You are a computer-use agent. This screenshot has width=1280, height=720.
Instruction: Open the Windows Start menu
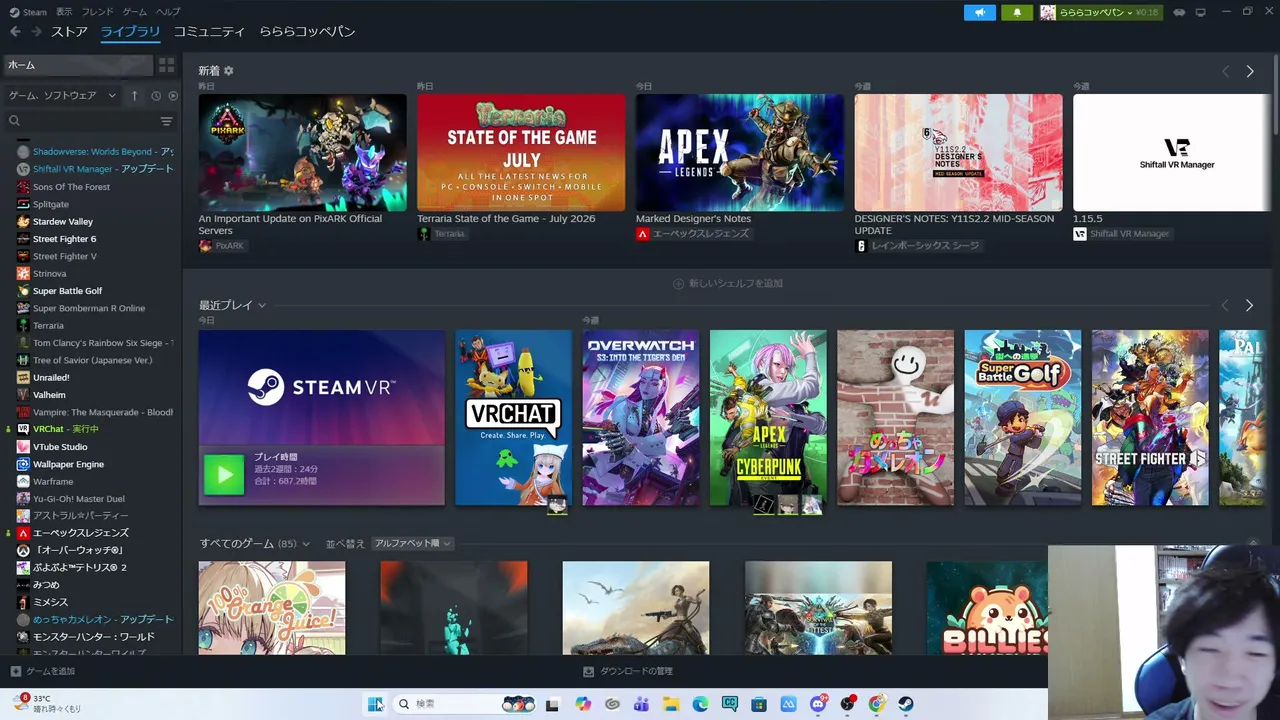tap(375, 704)
